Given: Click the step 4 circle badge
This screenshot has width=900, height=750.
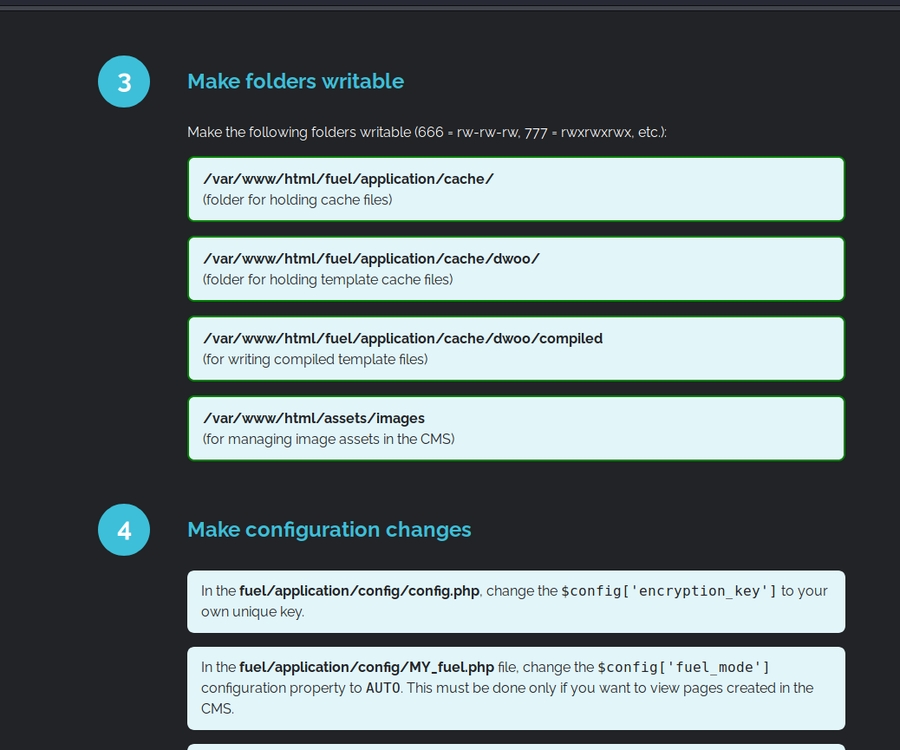Looking at the screenshot, I should click(124, 529).
